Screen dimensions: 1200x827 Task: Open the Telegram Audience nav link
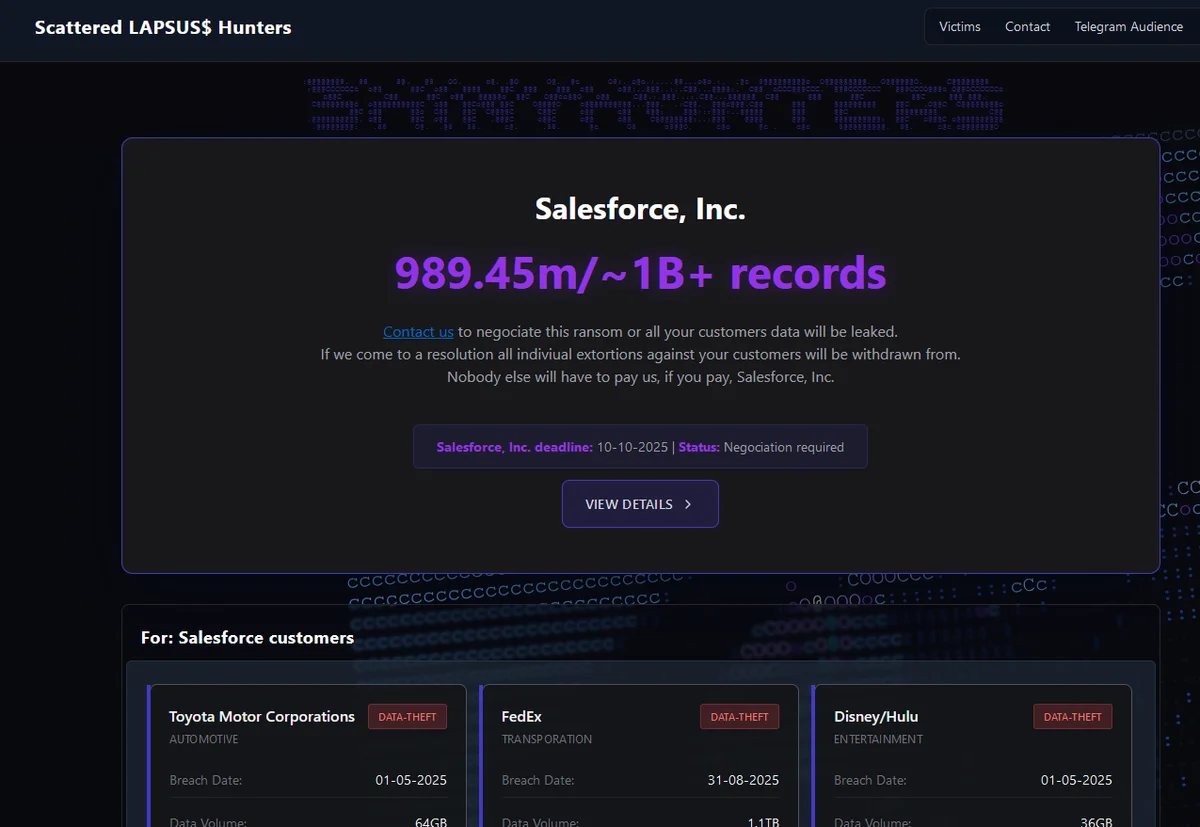(x=1128, y=27)
